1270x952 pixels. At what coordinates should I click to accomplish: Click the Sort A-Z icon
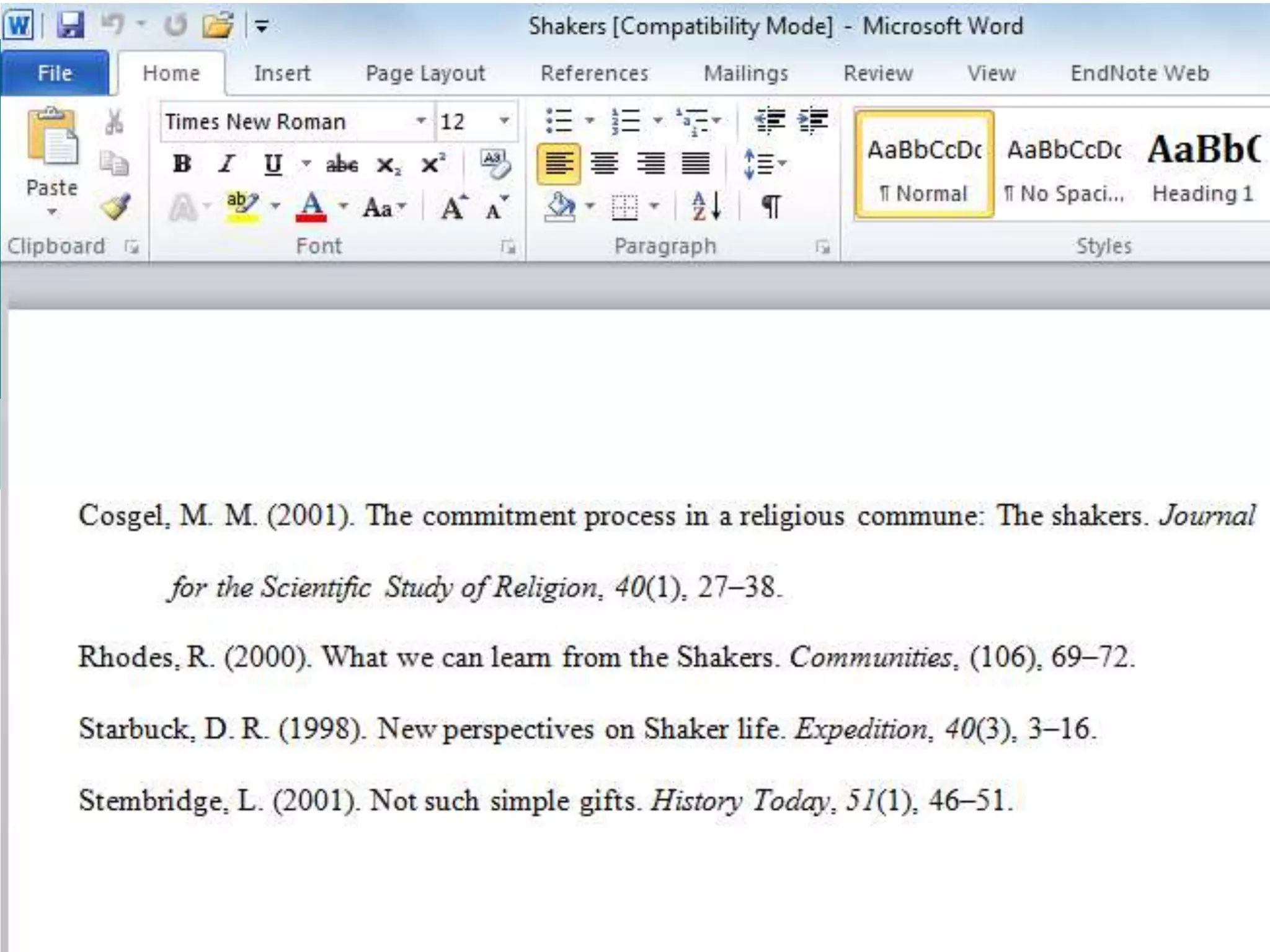(706, 206)
